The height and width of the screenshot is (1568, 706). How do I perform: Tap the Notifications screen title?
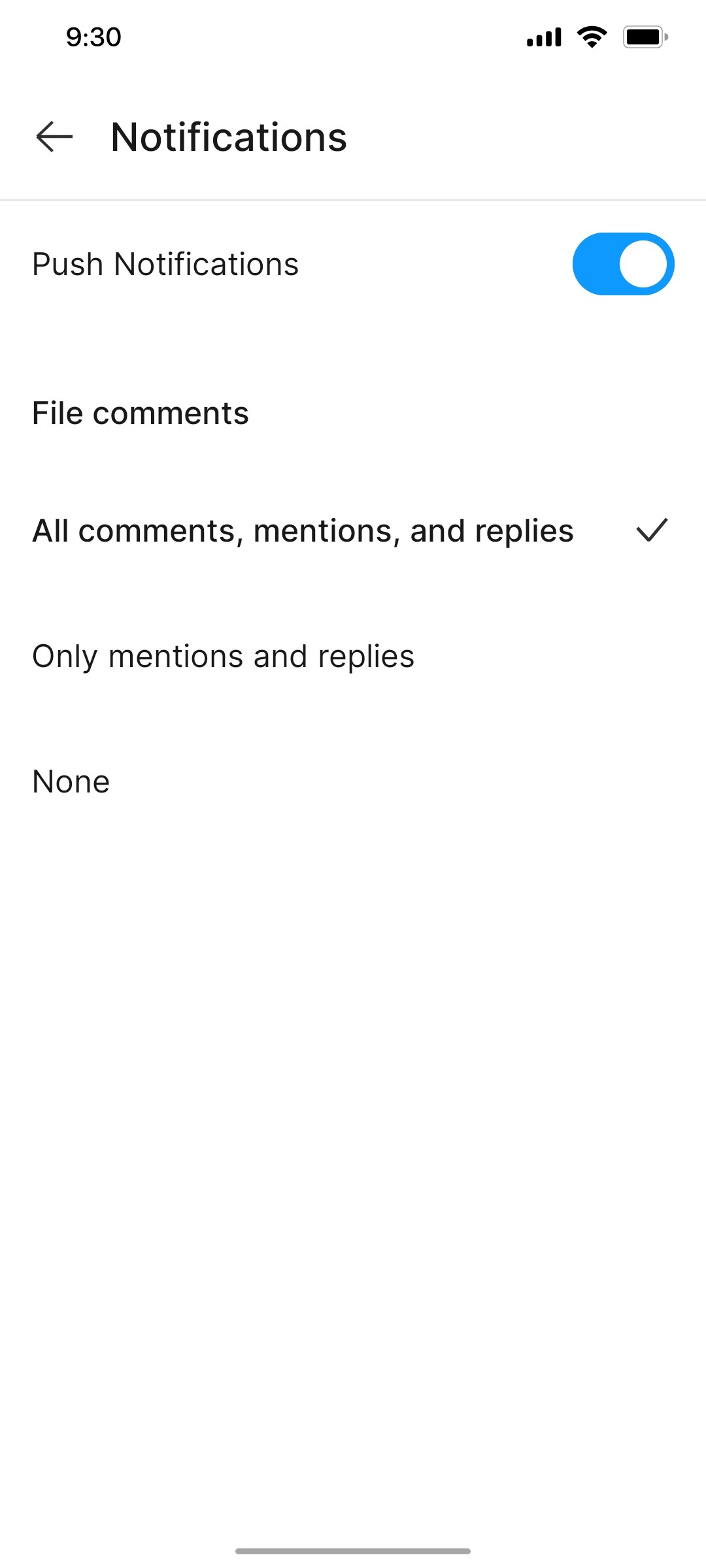point(229,137)
